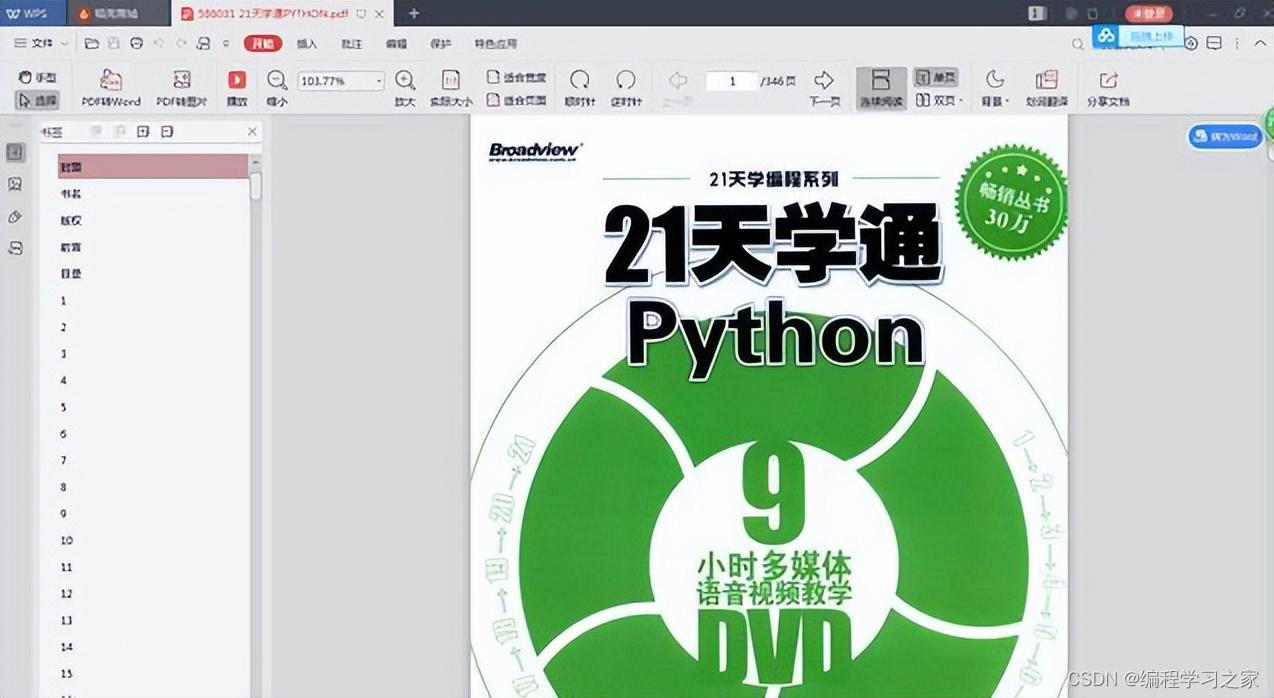1274x698 pixels.
Task: Open the Special Features ribbon tab
Action: 496,44
